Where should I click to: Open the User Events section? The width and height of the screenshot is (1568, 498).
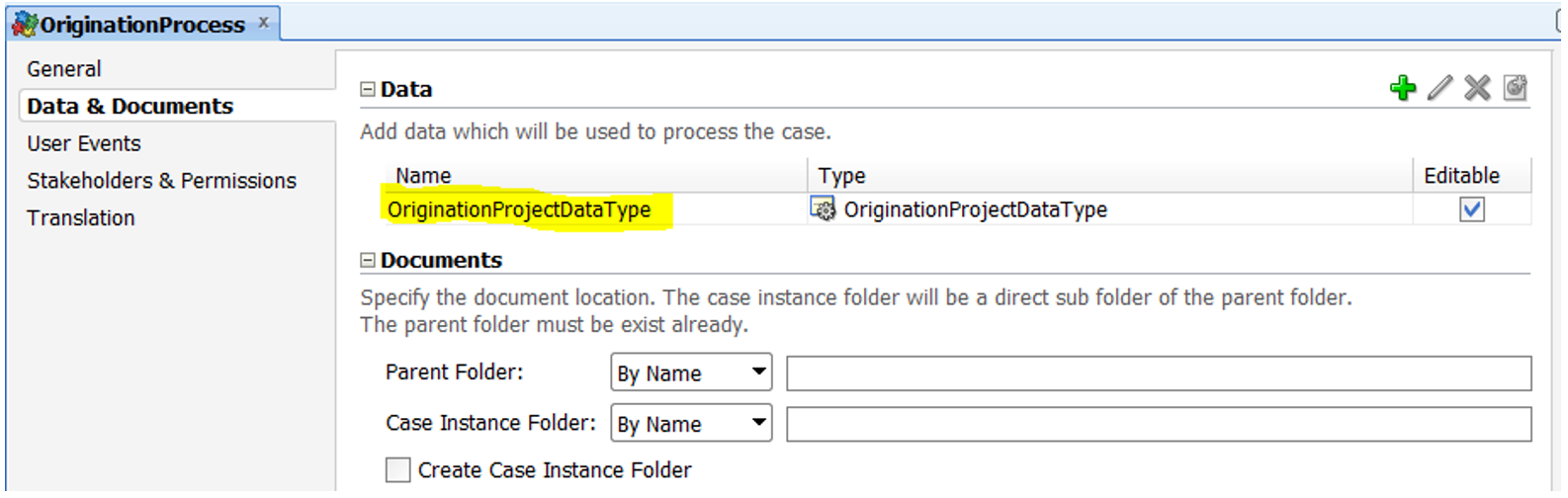84,143
